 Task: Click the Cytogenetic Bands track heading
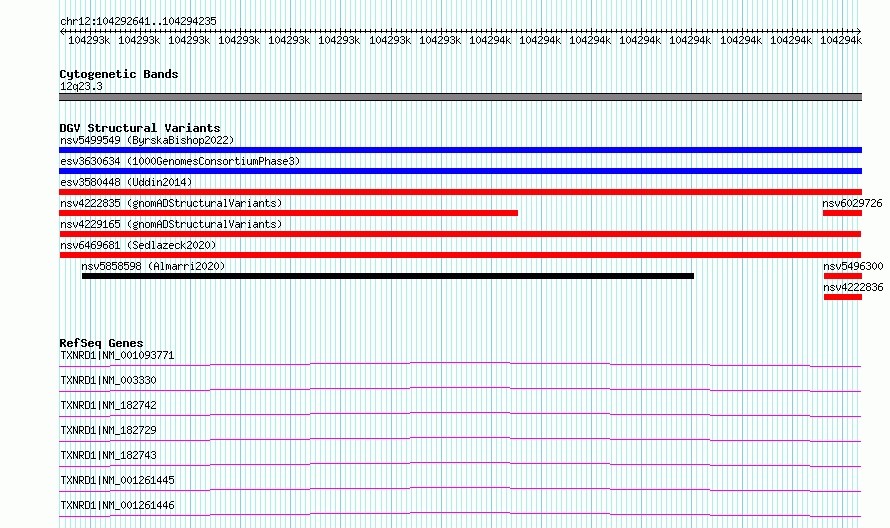[x=119, y=74]
